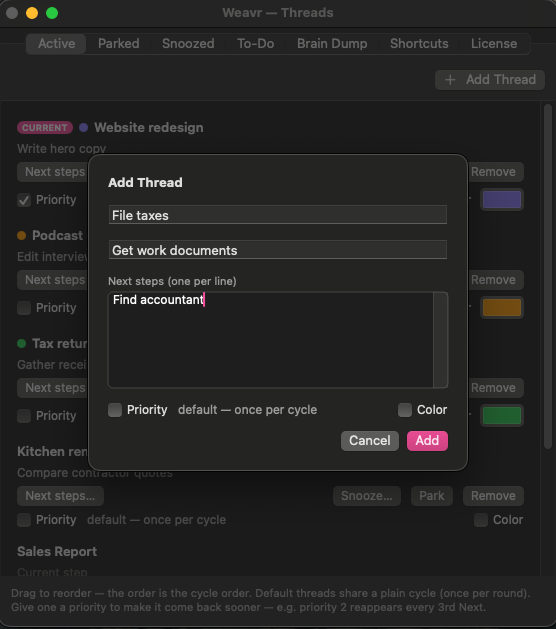The image size is (556, 629).
Task: Click the Sales Report thread title
Action: [57, 552]
